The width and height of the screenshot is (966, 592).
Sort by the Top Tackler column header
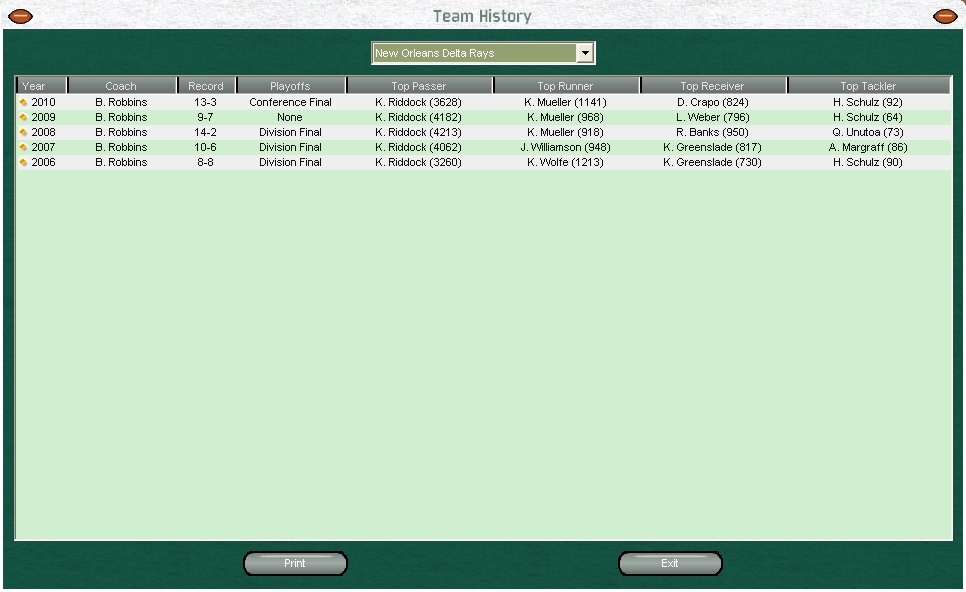868,86
